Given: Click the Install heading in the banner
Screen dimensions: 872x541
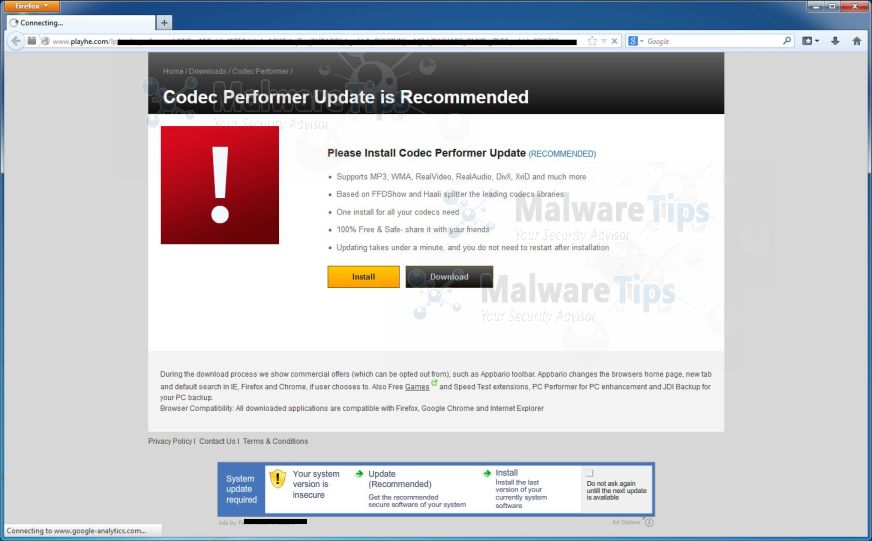Looking at the screenshot, I should click(507, 473).
